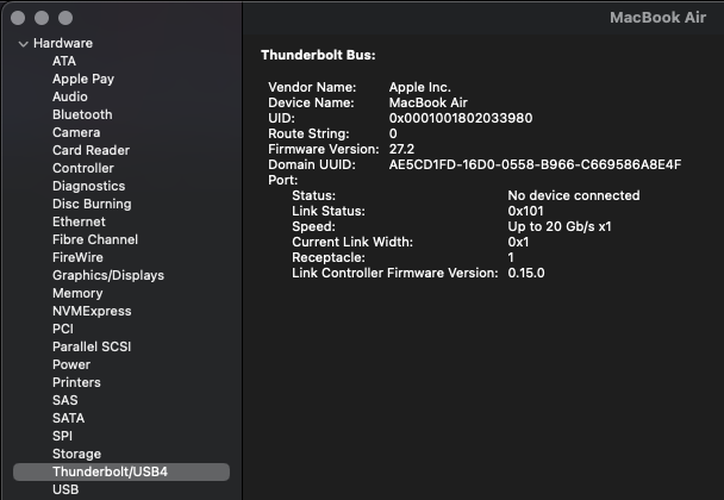Close the System Information window

click(18, 18)
